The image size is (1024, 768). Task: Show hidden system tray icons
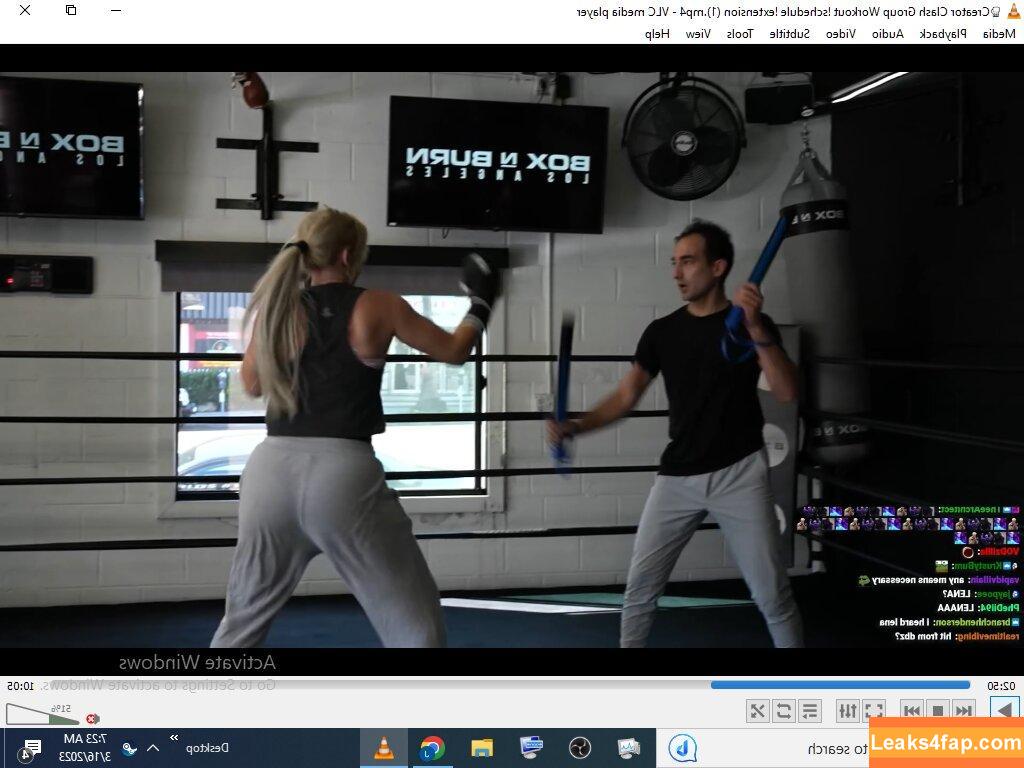click(153, 748)
